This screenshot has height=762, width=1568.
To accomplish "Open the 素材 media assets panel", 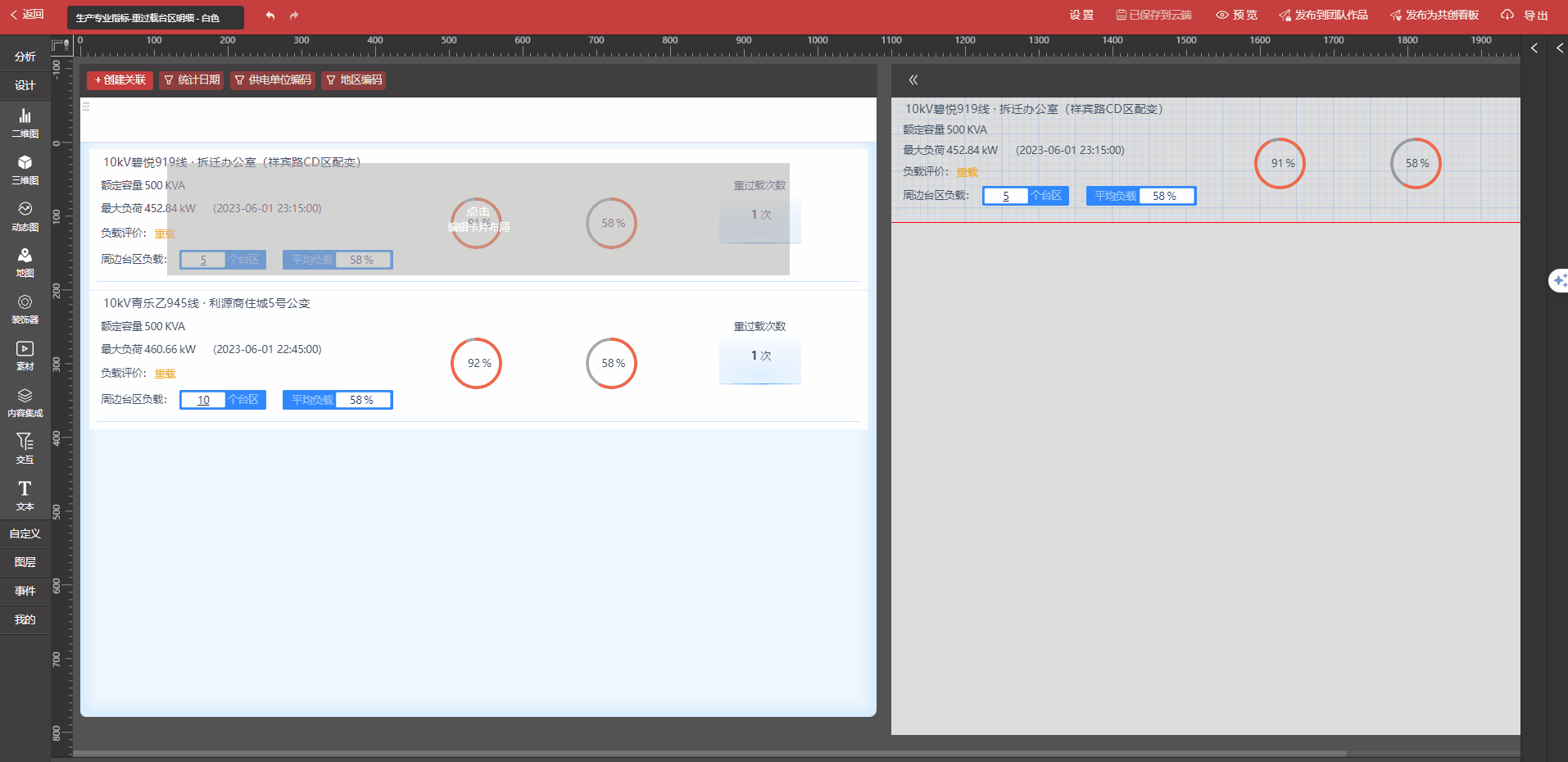I will tap(25, 356).
